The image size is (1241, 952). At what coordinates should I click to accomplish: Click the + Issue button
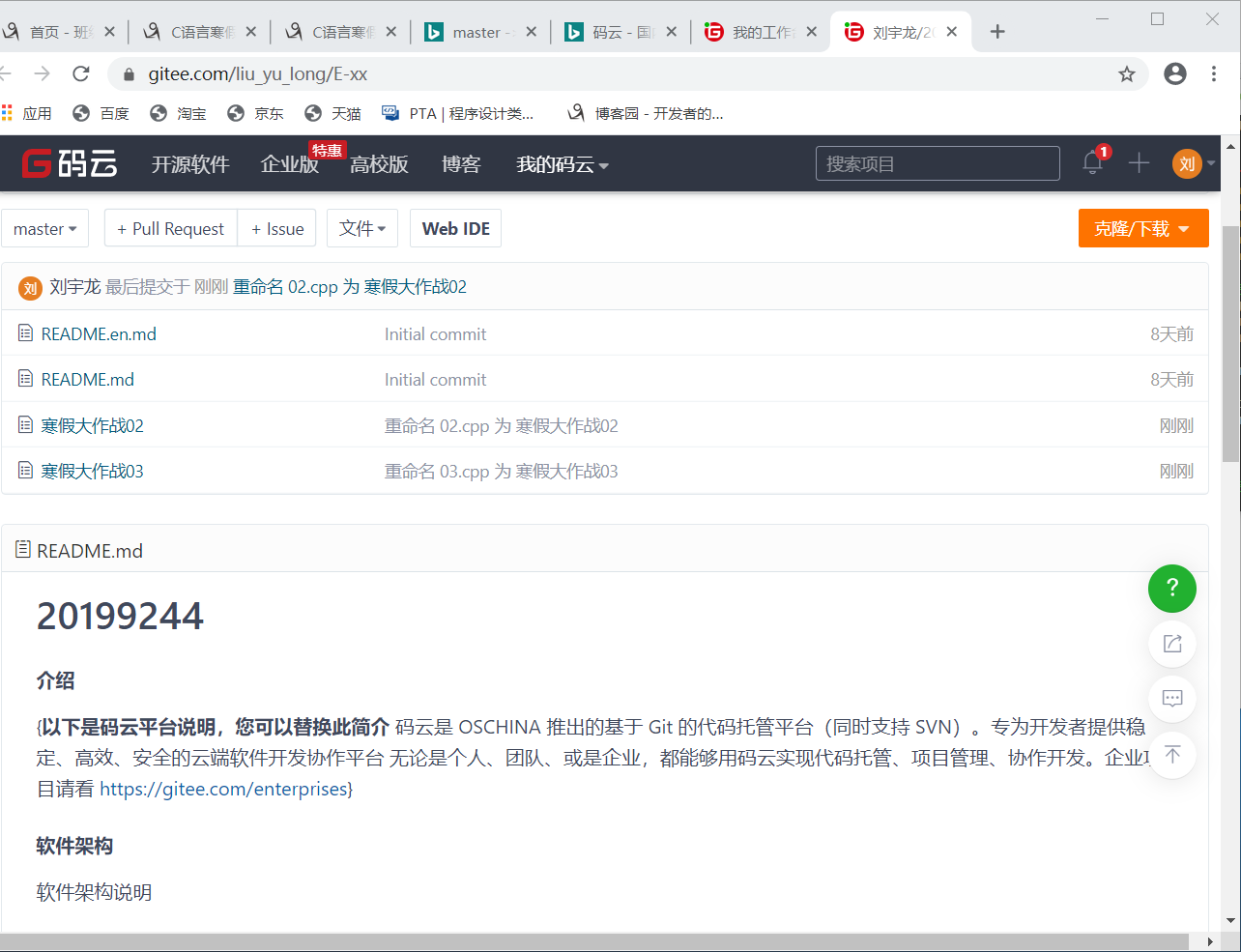click(x=277, y=228)
